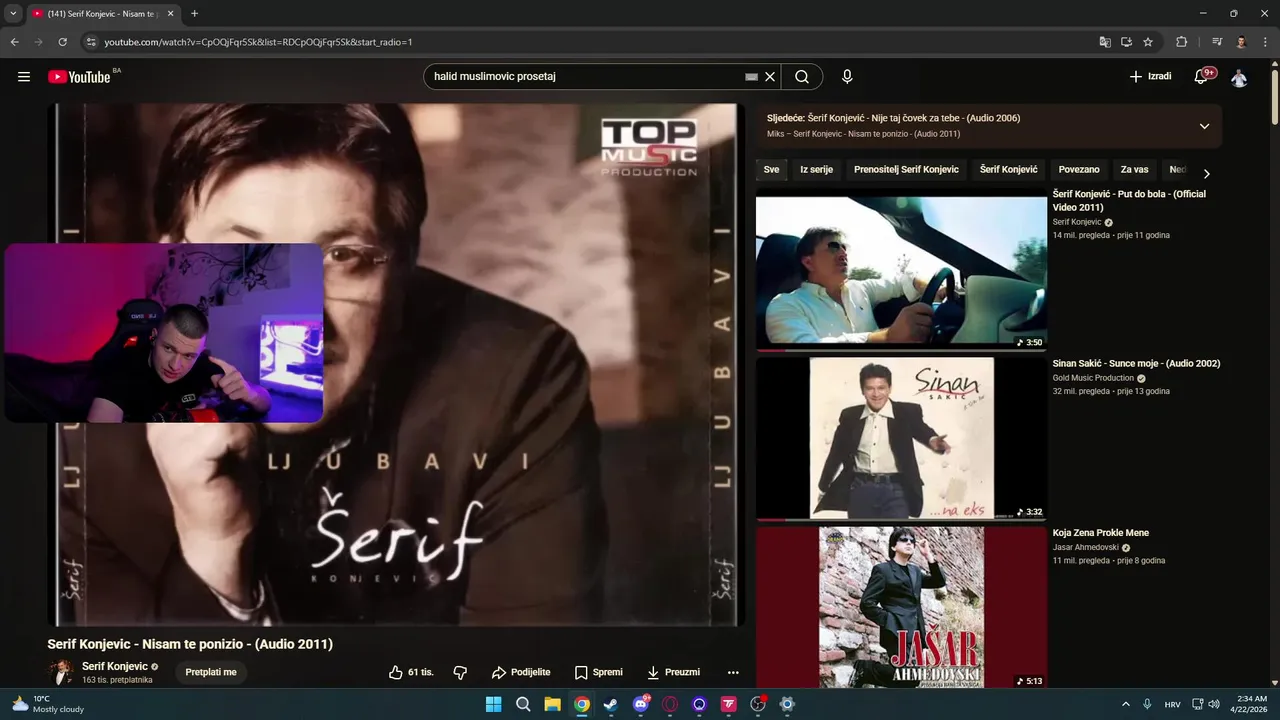Open YouTube notifications bell
The height and width of the screenshot is (720, 1280).
[x=1201, y=77]
